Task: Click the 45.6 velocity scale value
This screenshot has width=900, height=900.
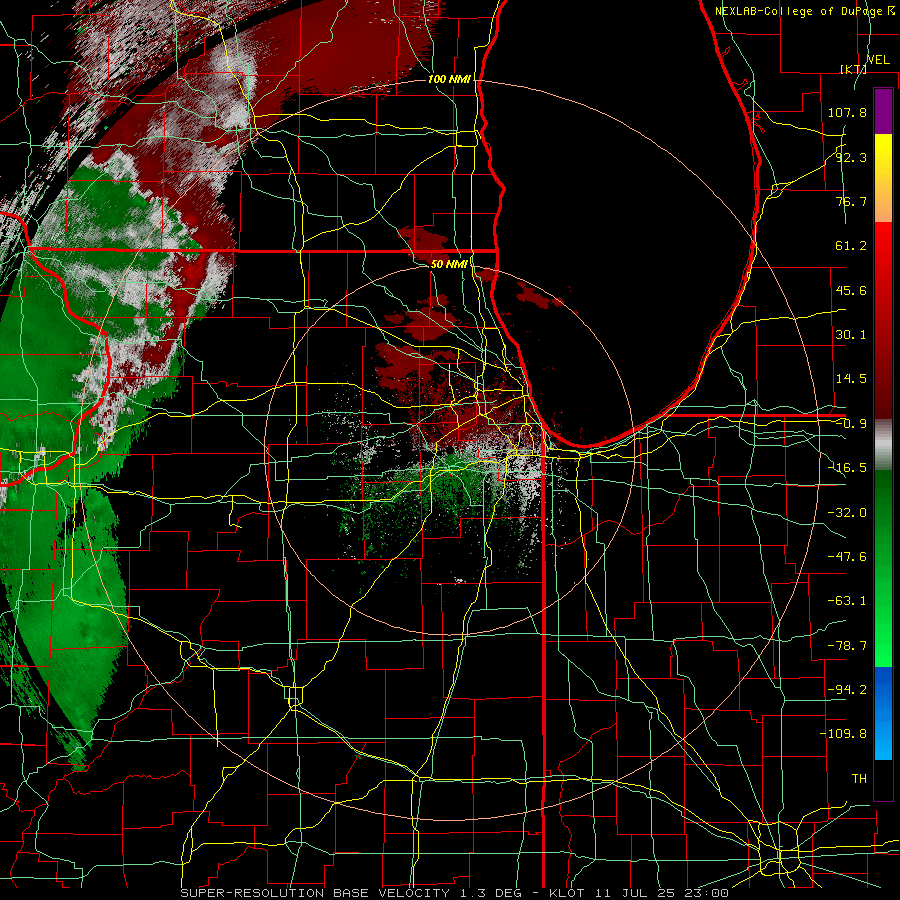Action: pyautogui.click(x=851, y=290)
